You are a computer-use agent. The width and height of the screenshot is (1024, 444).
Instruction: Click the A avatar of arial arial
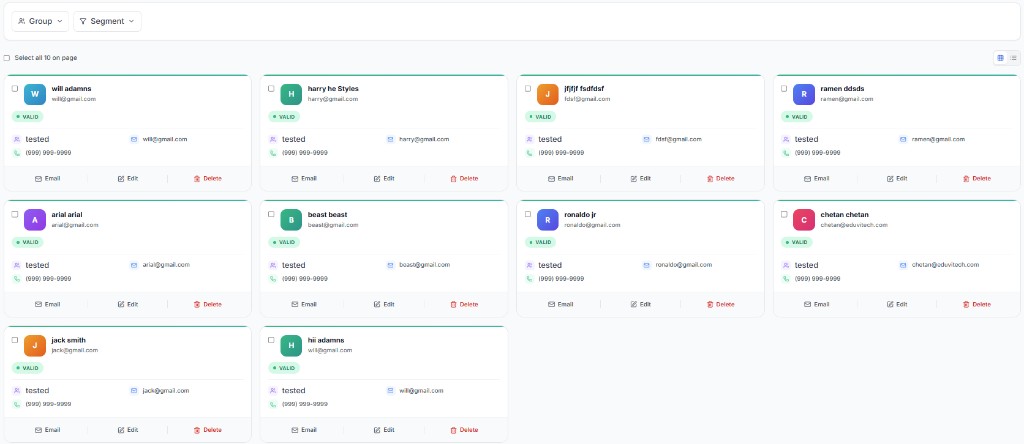pos(35,220)
